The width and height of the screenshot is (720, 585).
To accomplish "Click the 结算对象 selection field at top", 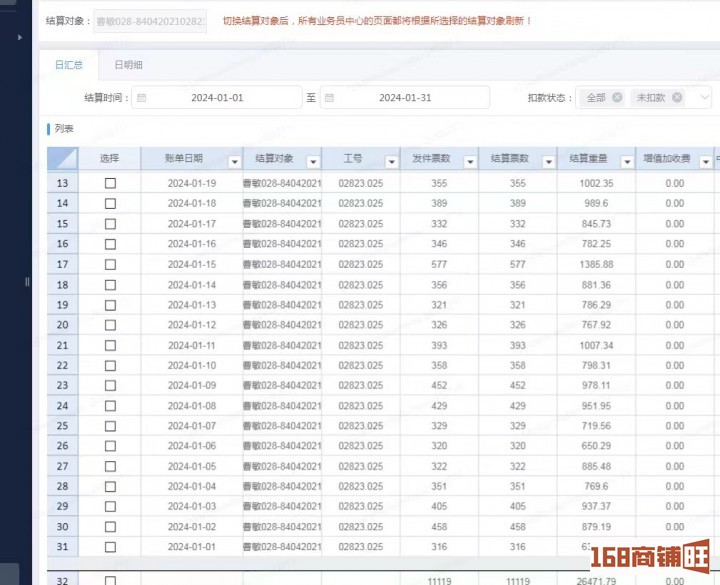I will click(150, 21).
